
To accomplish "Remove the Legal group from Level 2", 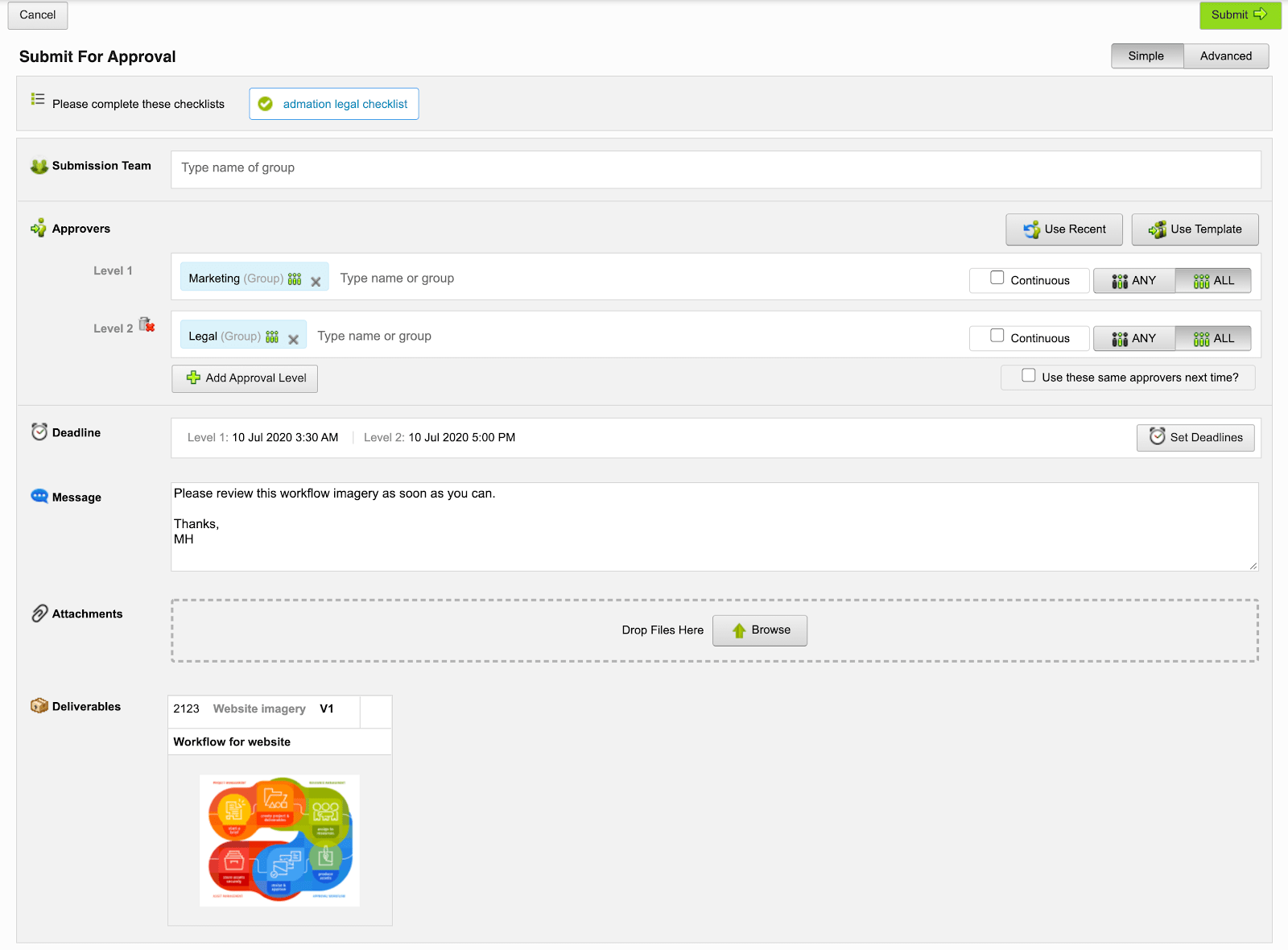I will (293, 338).
